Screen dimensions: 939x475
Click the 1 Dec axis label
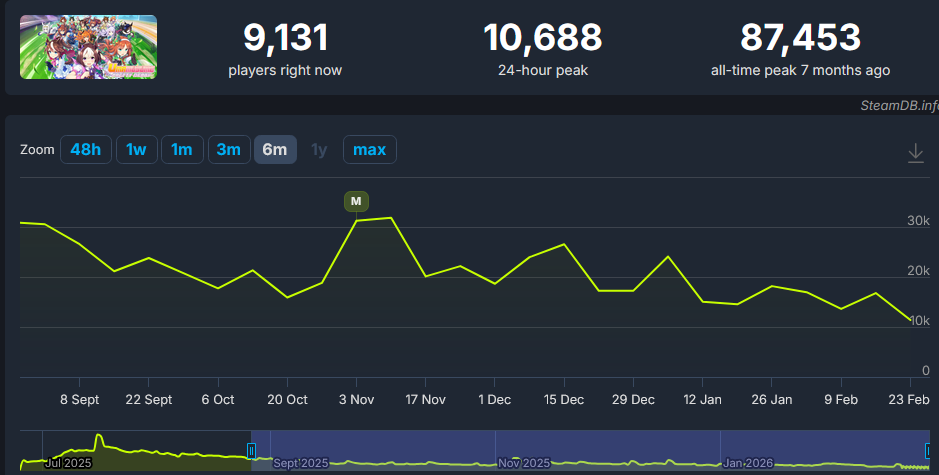(495, 400)
